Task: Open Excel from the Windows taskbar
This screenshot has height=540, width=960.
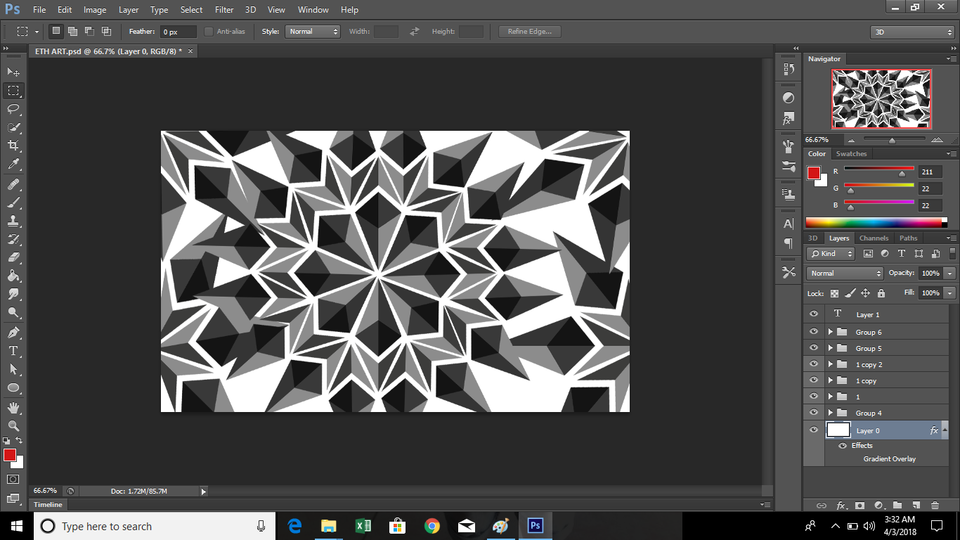Action: [363, 525]
